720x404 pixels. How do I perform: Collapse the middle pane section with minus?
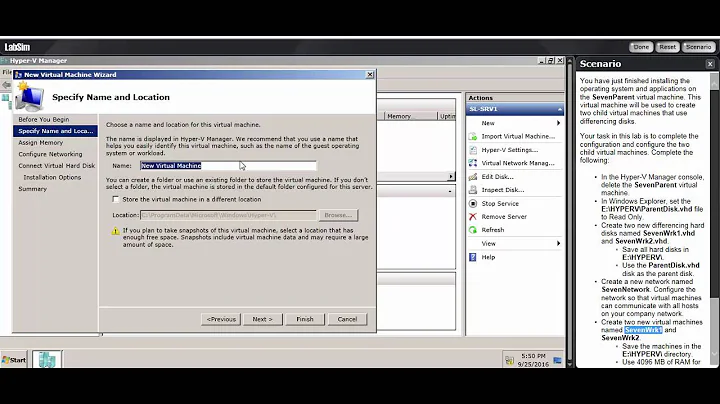point(450,191)
